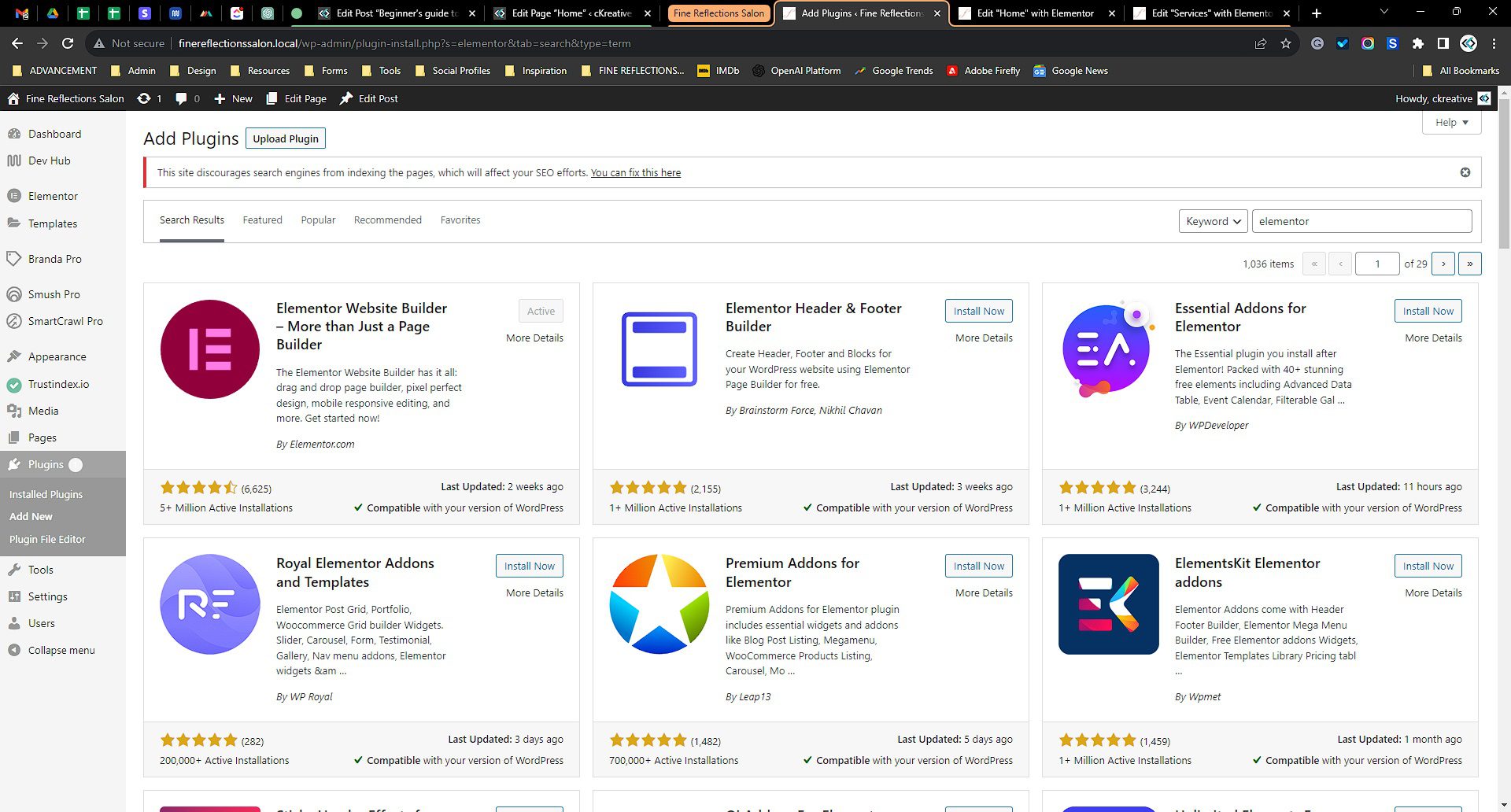Open the Social Profiles bookmark folder
Image resolution: width=1511 pixels, height=812 pixels.
(x=453, y=71)
